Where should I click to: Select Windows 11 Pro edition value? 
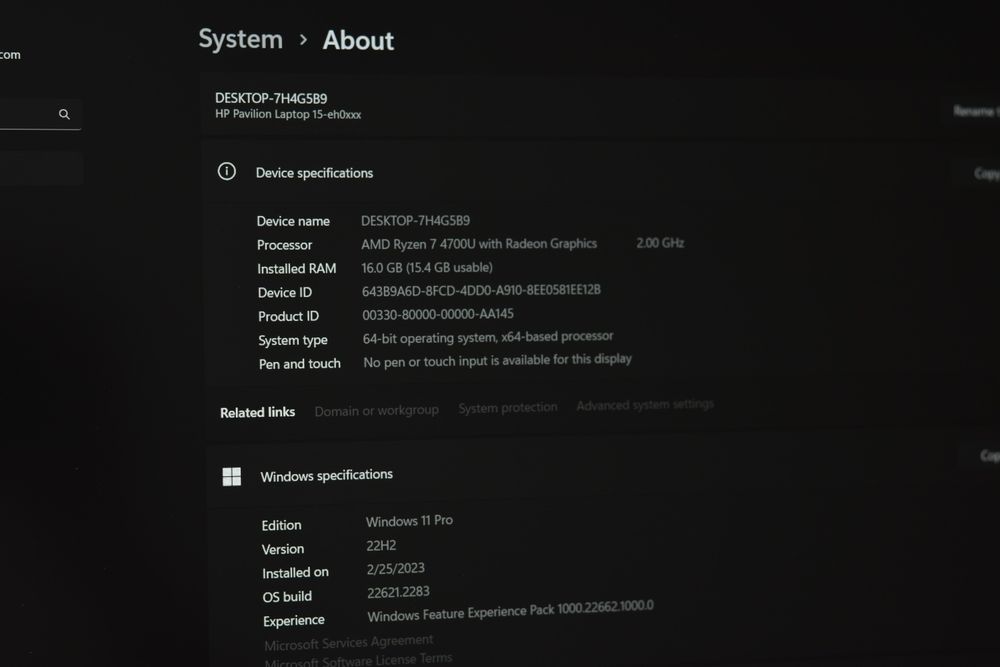[409, 521]
